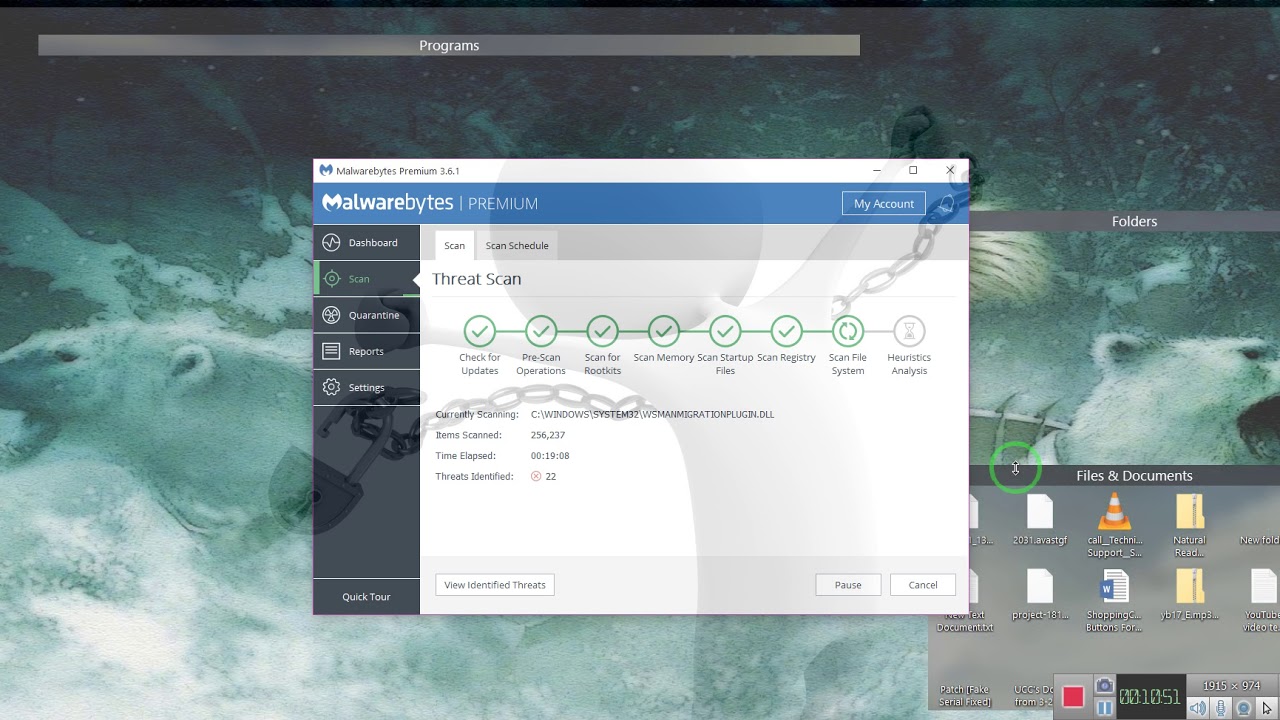This screenshot has height=720, width=1280.
Task: Maximize the Malwarebytes window
Action: 913,171
